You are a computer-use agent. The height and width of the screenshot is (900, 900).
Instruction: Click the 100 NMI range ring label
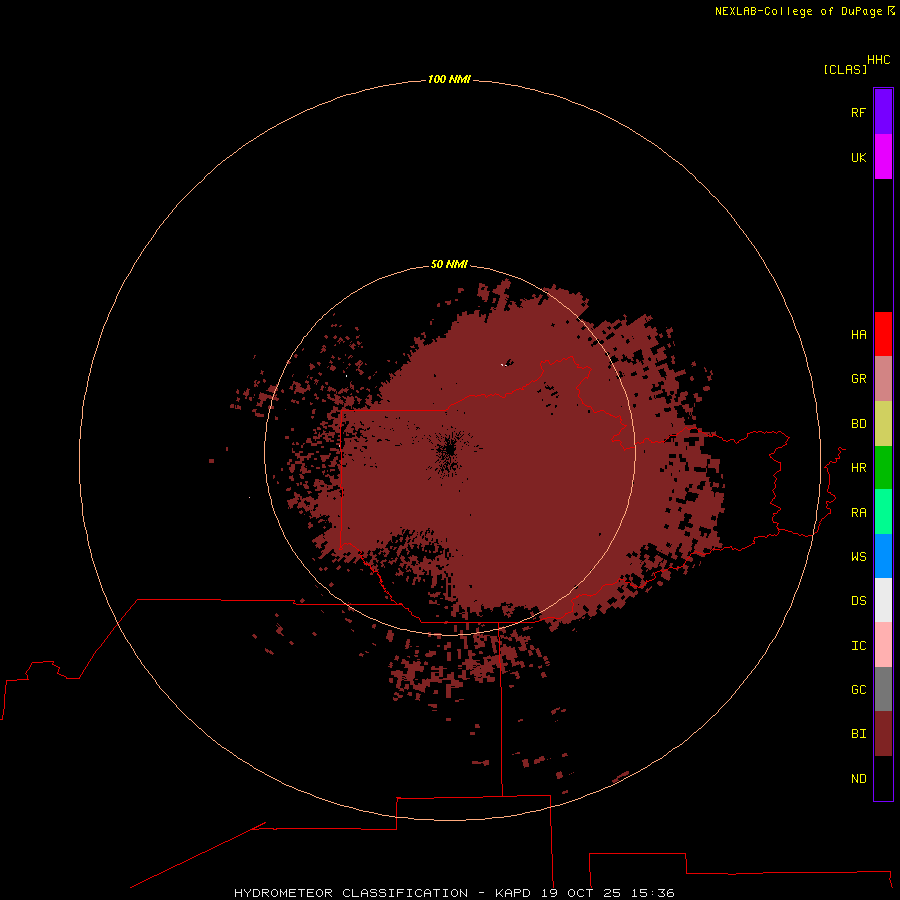(x=449, y=79)
